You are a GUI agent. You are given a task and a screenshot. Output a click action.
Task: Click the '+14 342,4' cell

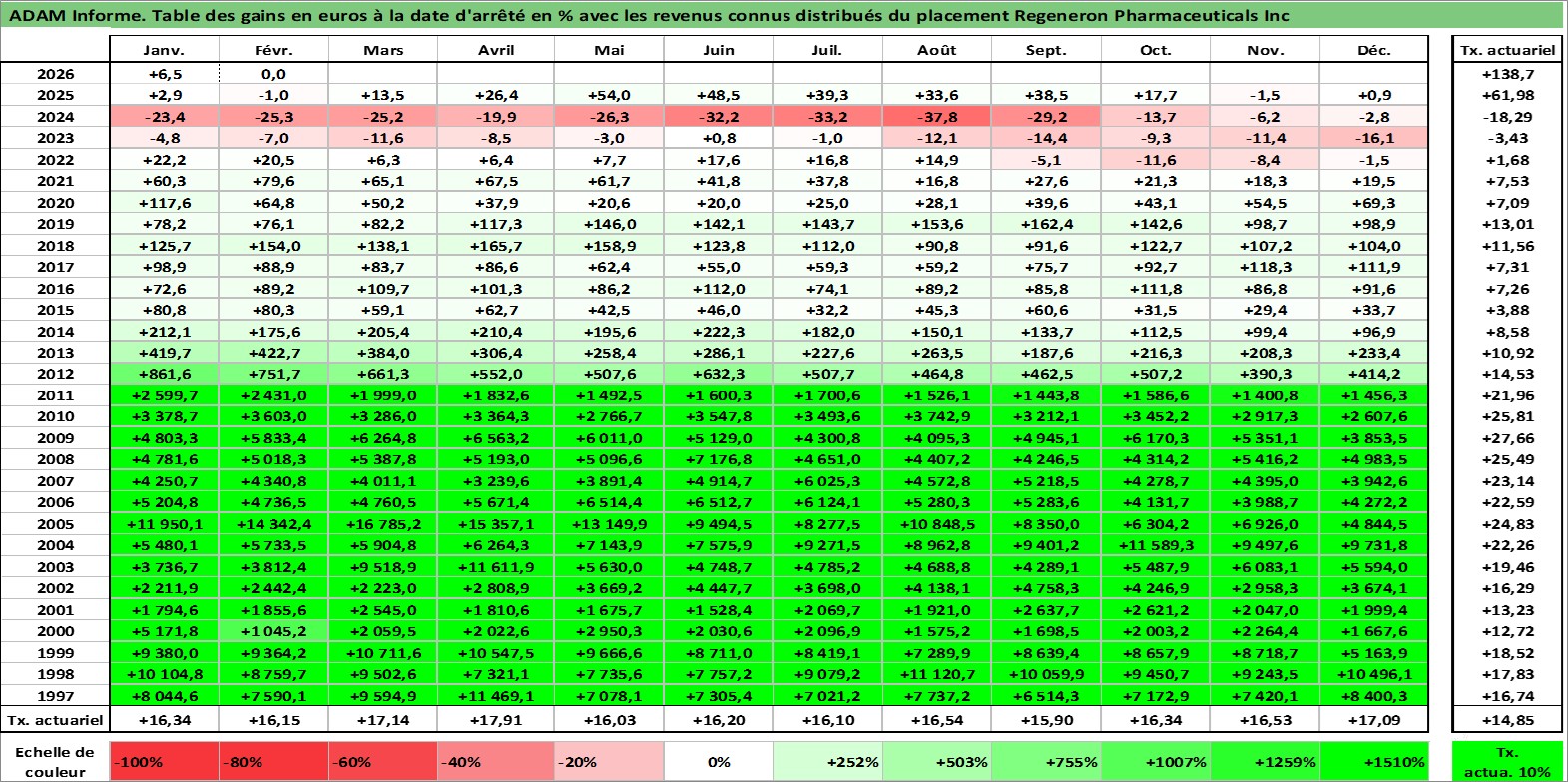click(273, 524)
